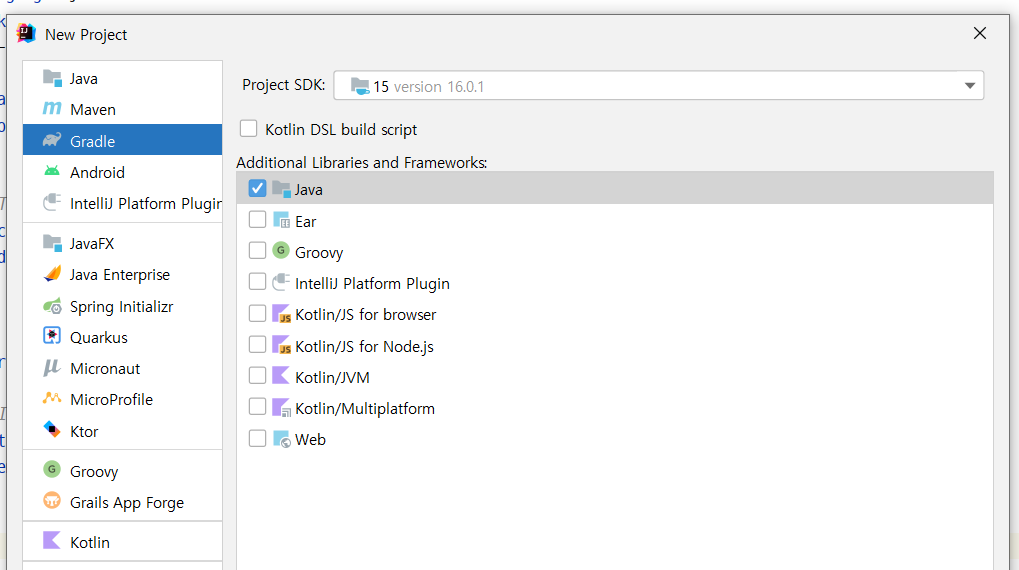Viewport: 1019px width, 570px height.
Task: Click the Kotlin/JS for Node.js icon
Action: coord(281,345)
